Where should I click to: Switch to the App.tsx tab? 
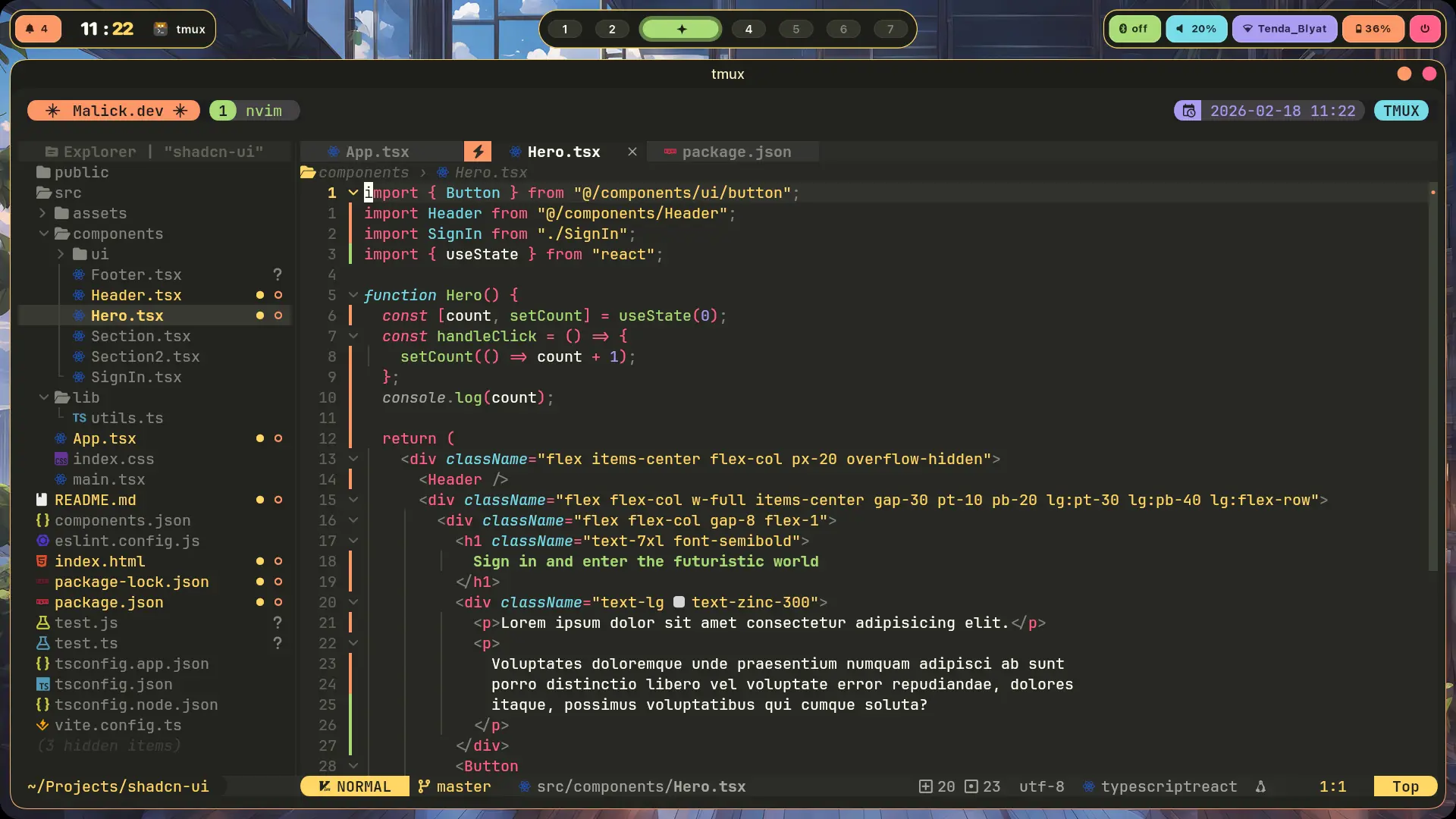point(381,152)
